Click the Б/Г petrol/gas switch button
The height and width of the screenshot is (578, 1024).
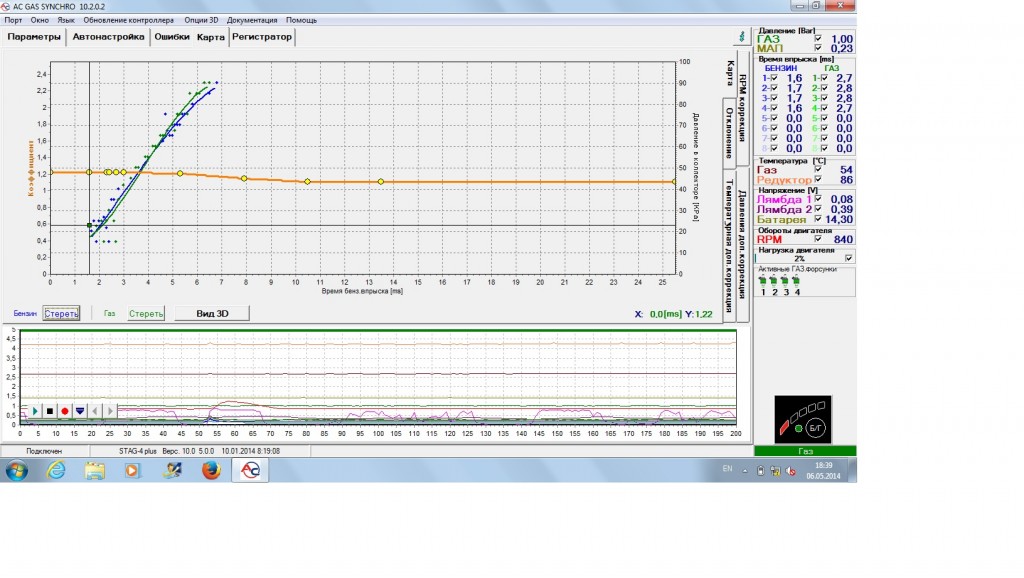pyautogui.click(x=816, y=428)
